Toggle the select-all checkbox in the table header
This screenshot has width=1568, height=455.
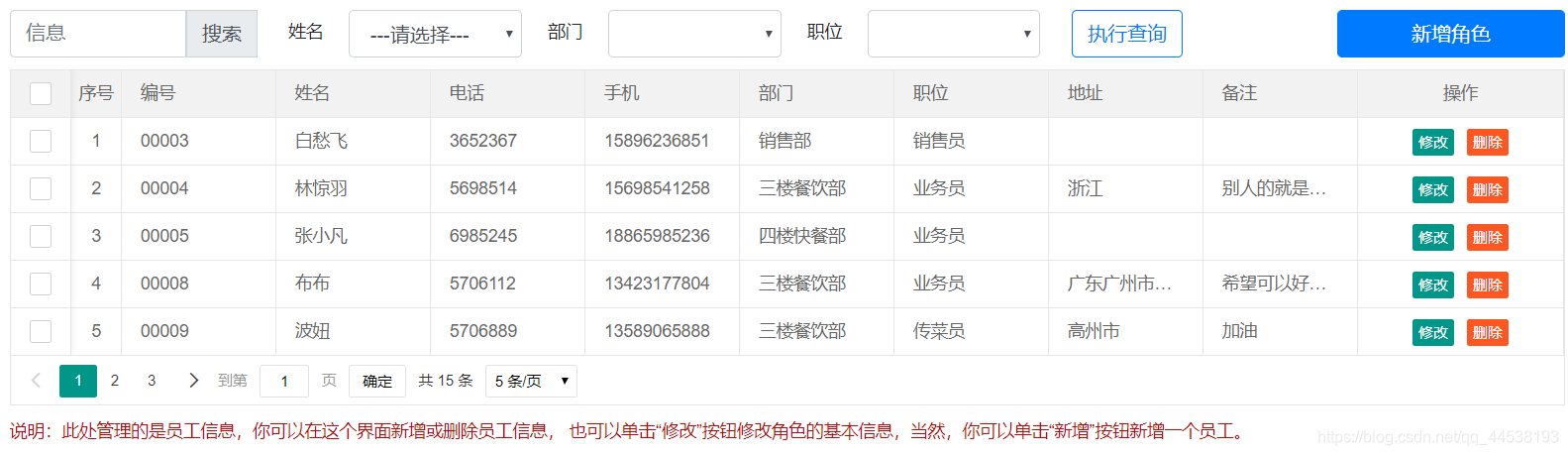[41, 93]
